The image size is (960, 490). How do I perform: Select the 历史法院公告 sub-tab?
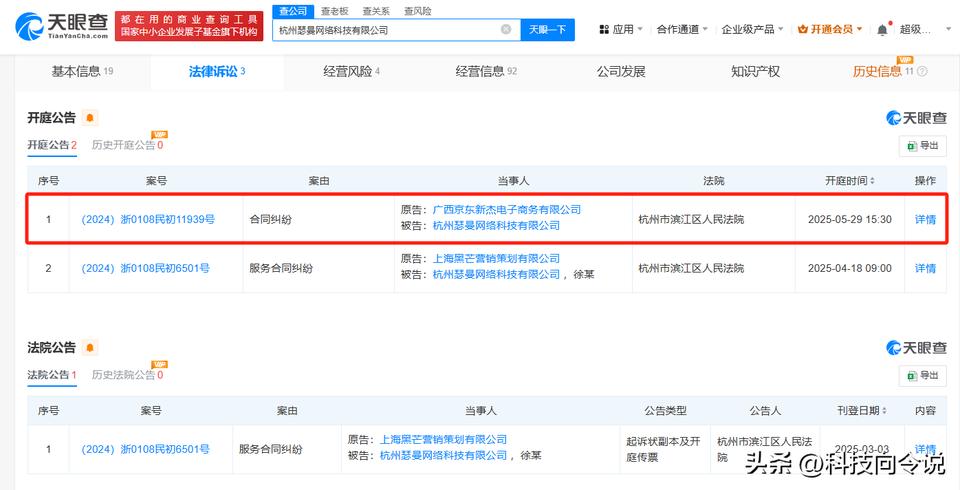(127, 375)
